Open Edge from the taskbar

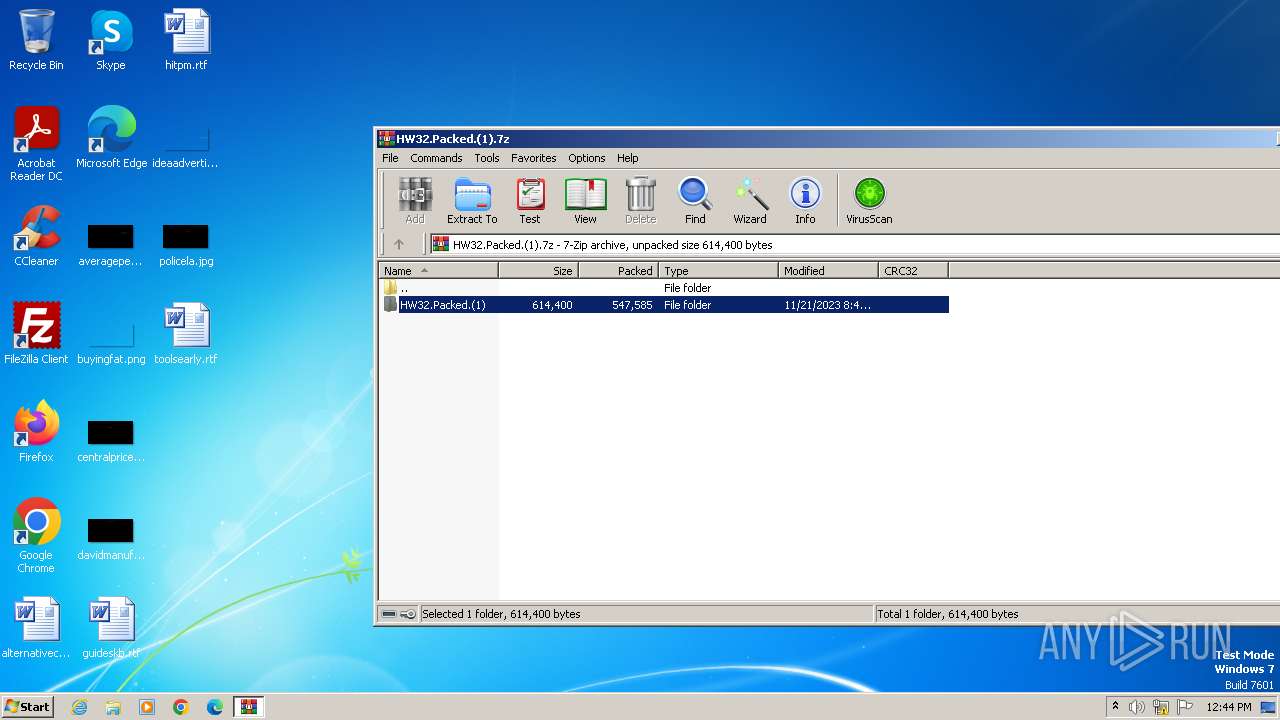[215, 707]
